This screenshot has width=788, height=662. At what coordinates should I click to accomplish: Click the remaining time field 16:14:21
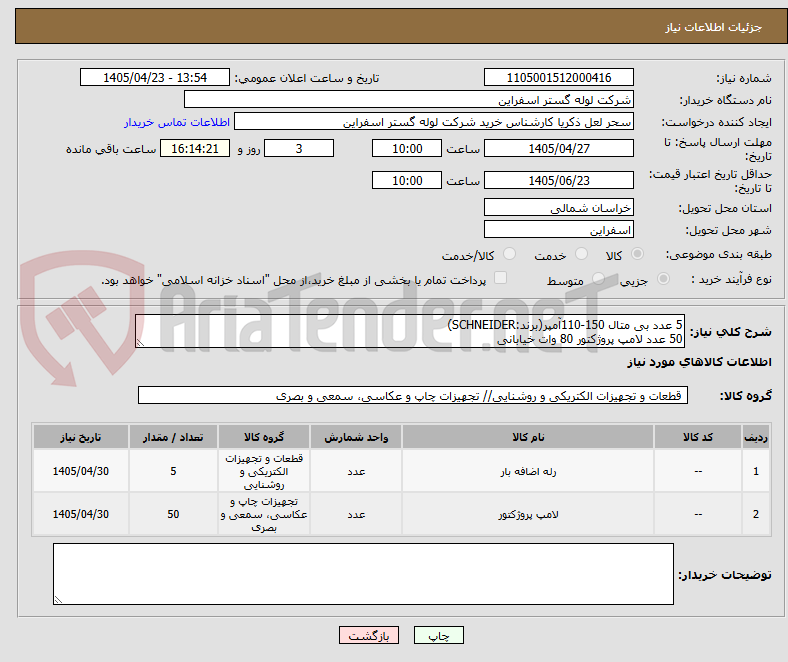(x=195, y=148)
